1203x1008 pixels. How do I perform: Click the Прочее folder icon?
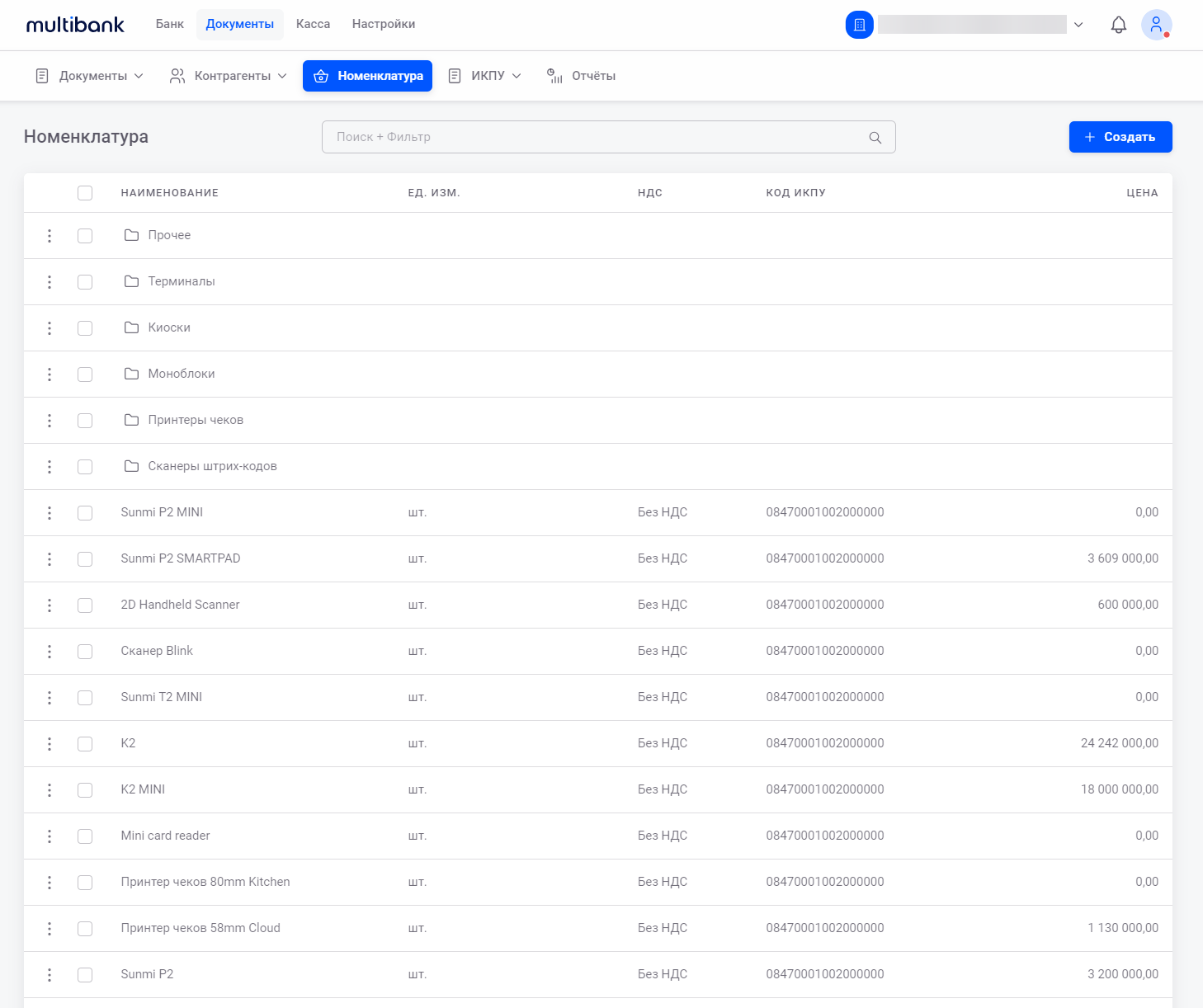click(x=131, y=235)
